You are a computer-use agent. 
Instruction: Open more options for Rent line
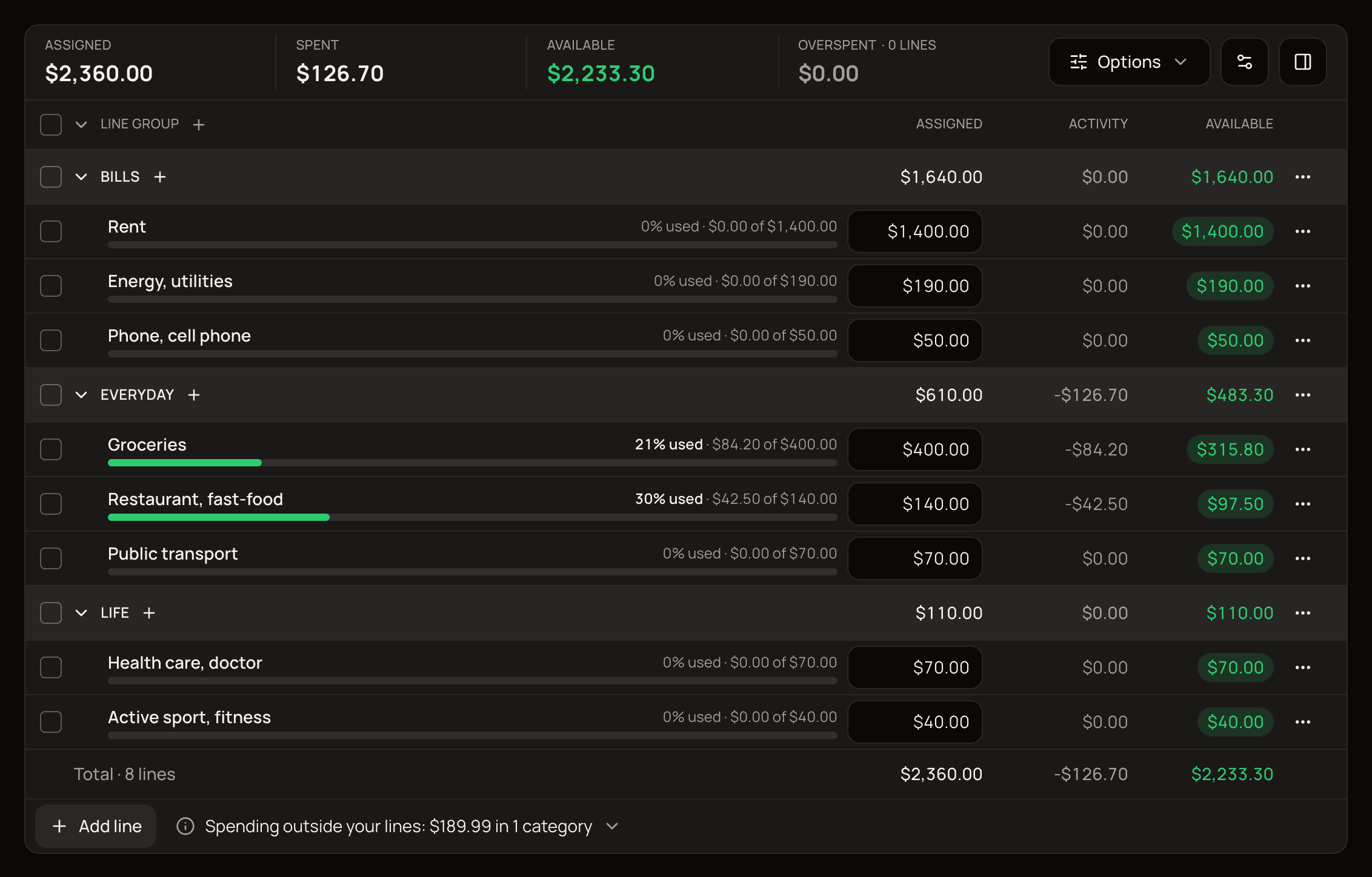click(x=1303, y=231)
